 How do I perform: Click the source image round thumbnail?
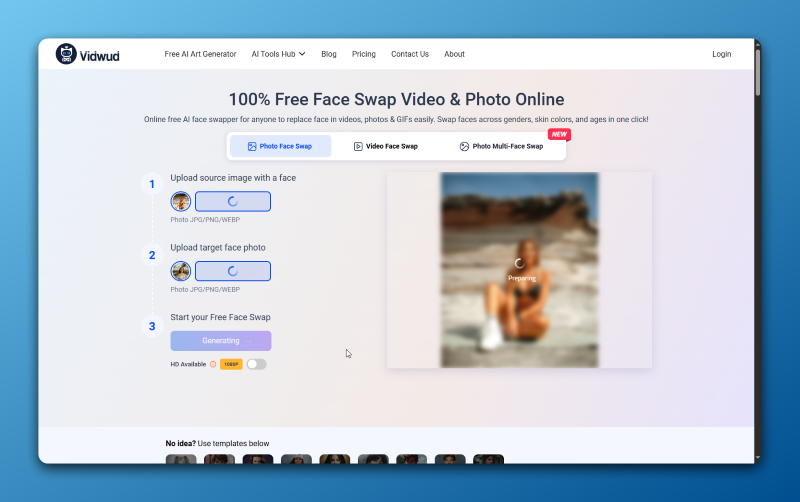(x=181, y=202)
